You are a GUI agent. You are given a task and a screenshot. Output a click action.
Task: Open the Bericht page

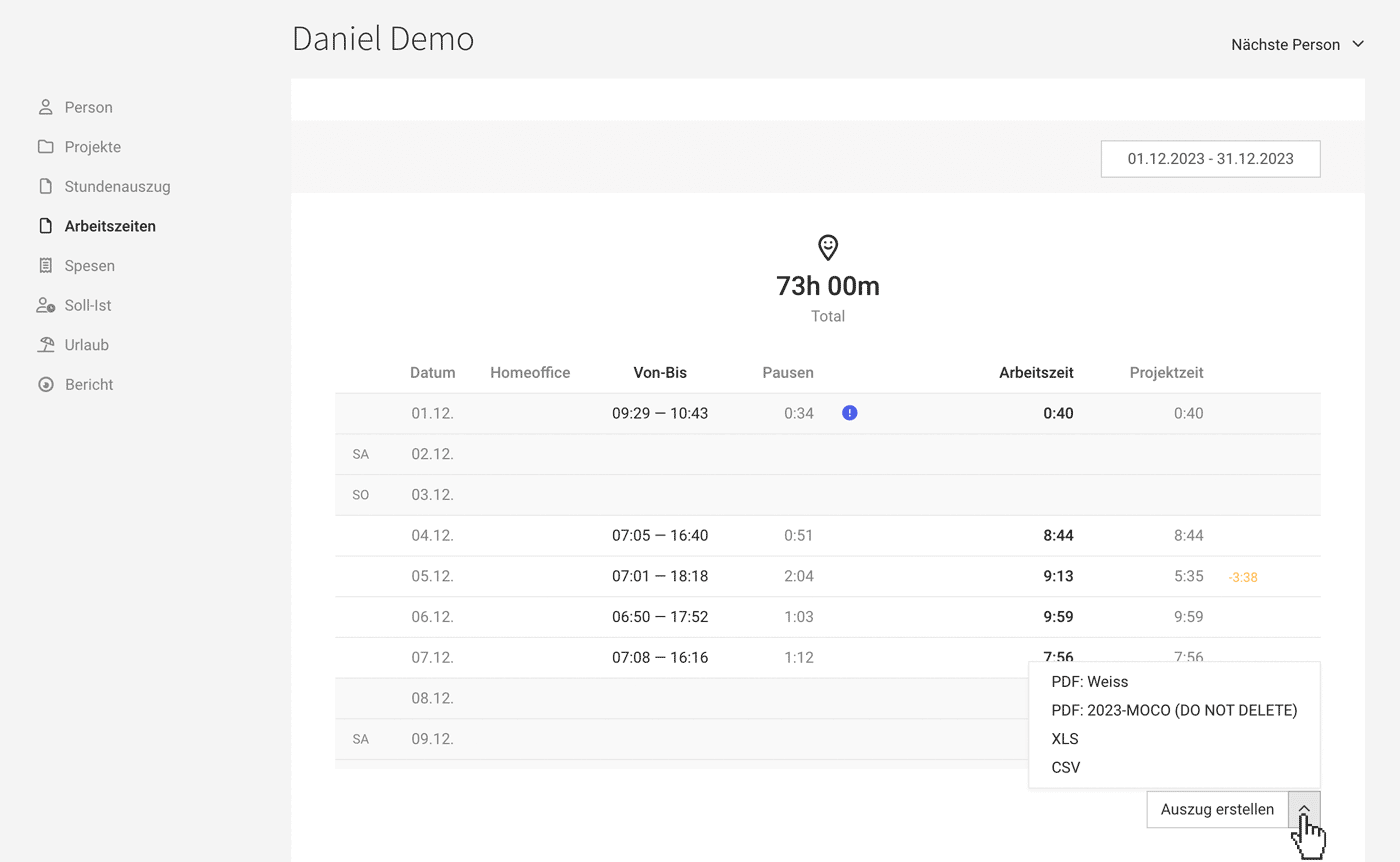click(89, 384)
